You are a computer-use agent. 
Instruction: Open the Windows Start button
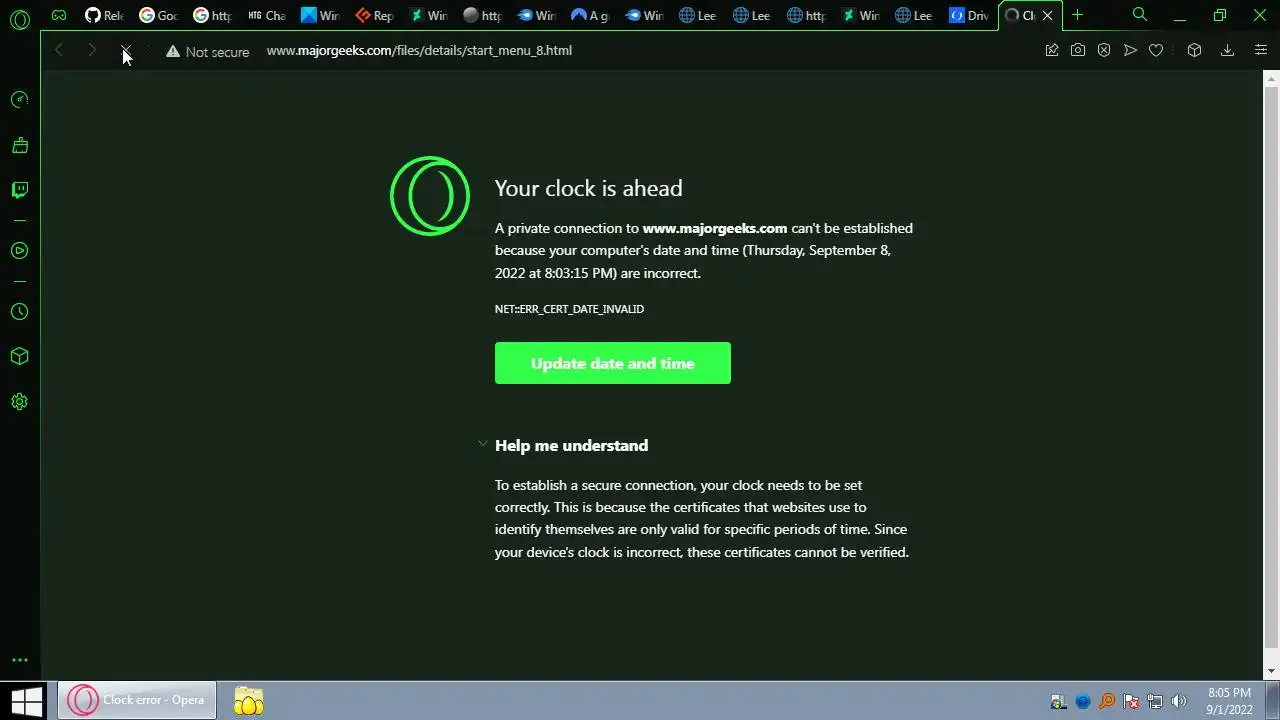pos(26,700)
